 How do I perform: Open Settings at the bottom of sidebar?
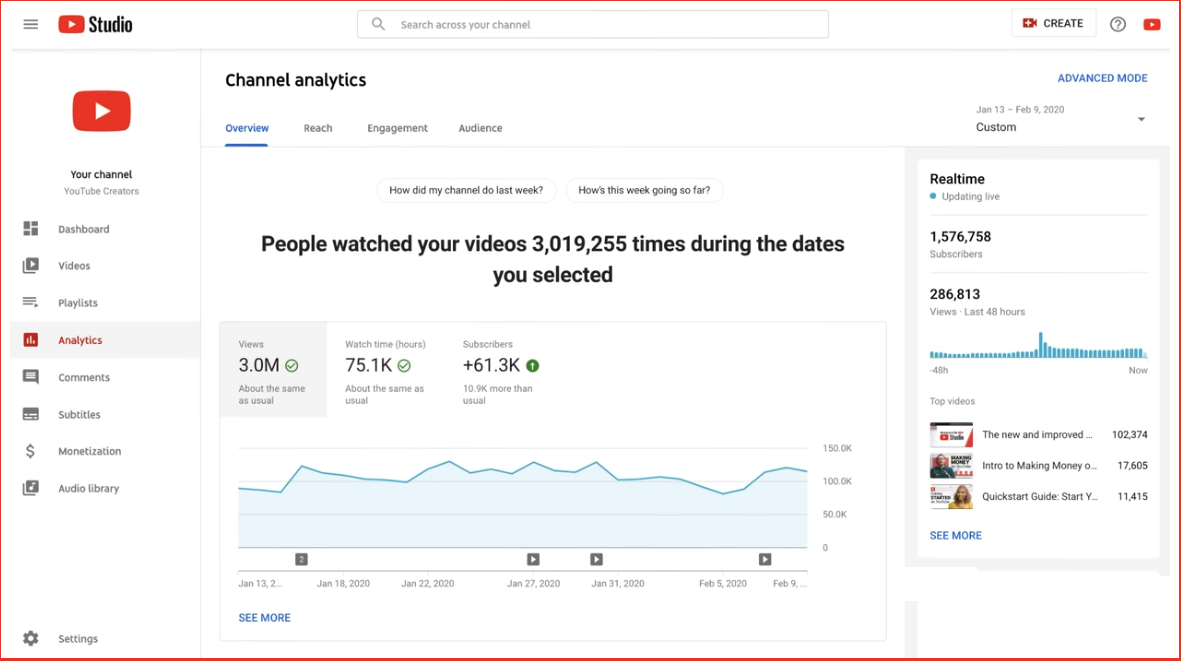click(78, 638)
